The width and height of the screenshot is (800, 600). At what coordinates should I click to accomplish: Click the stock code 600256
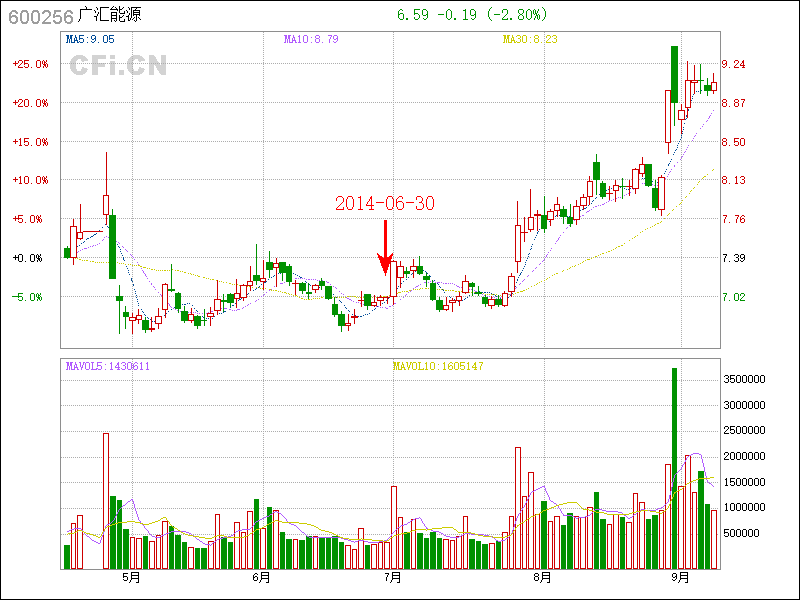(x=35, y=15)
